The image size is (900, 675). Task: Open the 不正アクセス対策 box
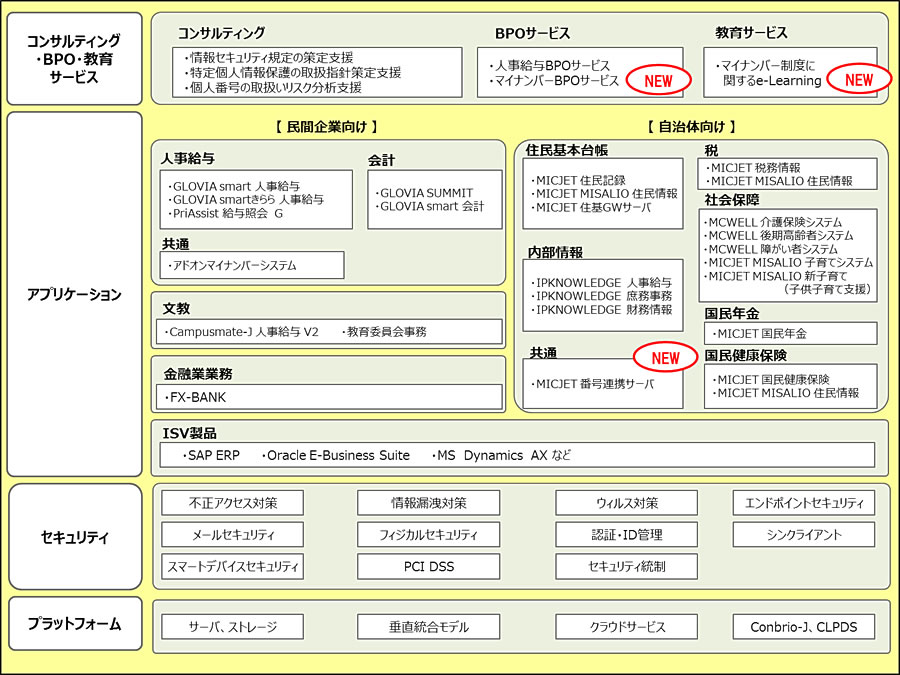233,503
